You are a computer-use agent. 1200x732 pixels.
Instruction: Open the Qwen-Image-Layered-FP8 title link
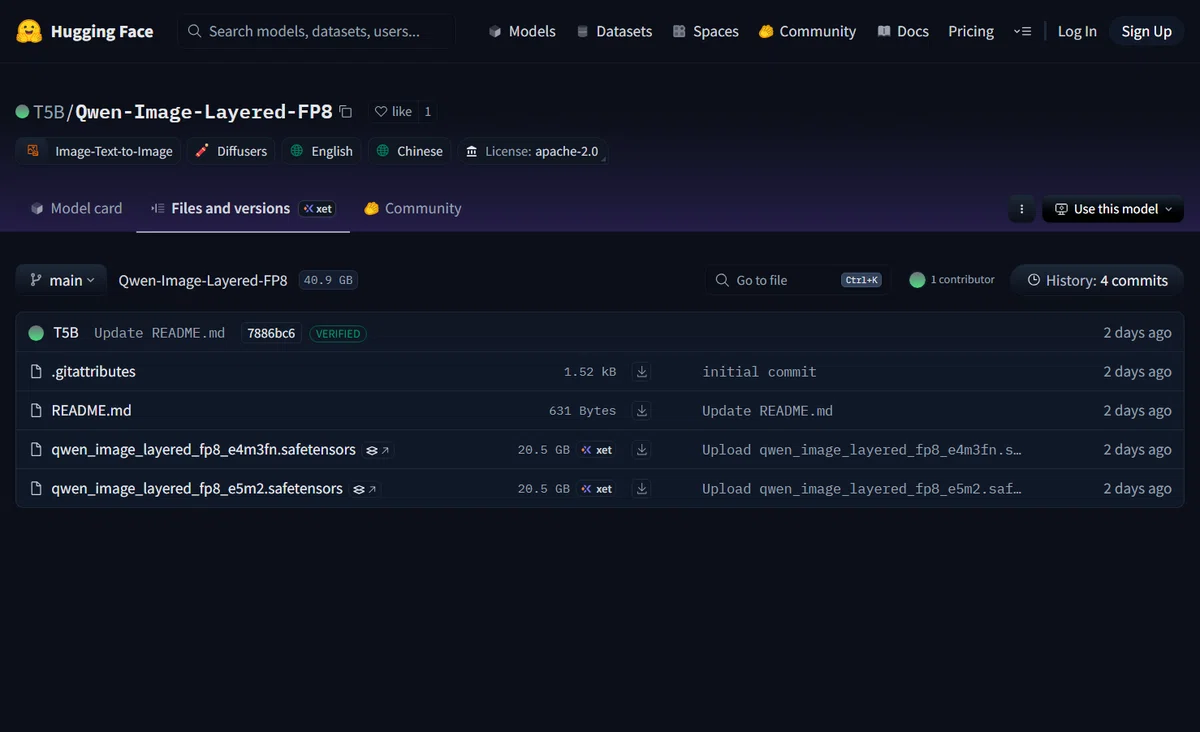click(x=204, y=111)
